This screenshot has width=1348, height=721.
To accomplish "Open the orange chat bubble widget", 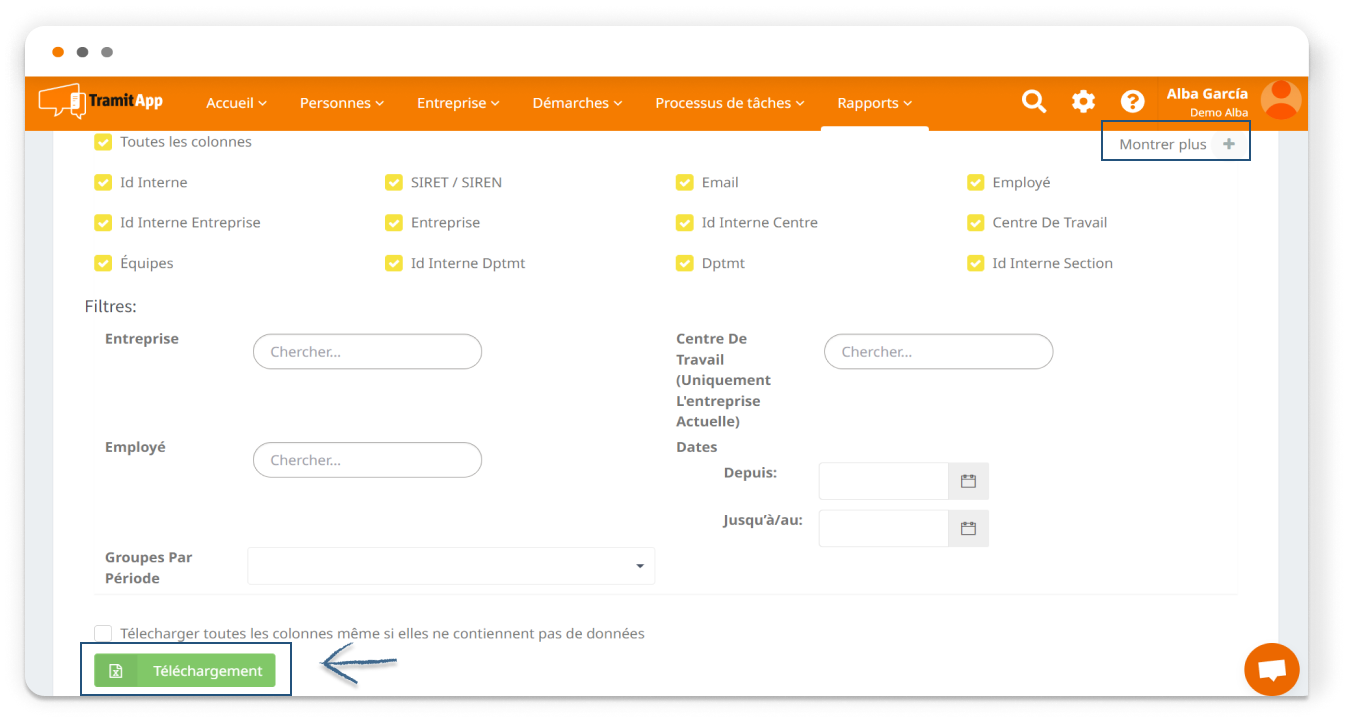I will click(x=1271, y=670).
